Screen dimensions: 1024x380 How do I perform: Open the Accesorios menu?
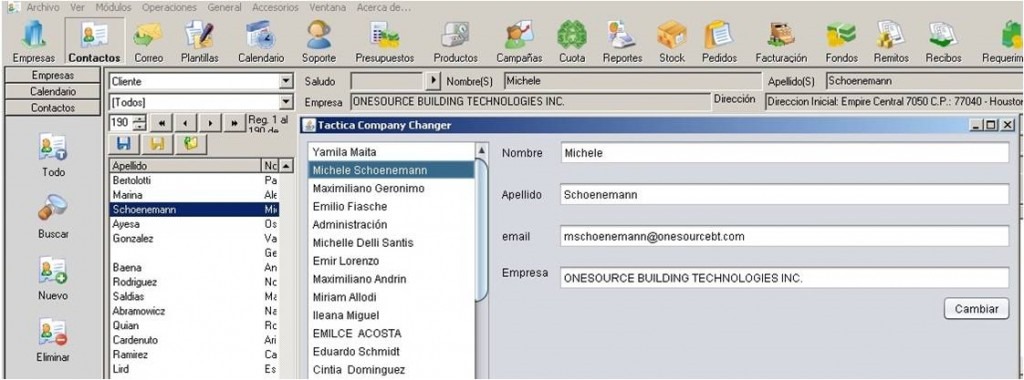click(x=276, y=8)
